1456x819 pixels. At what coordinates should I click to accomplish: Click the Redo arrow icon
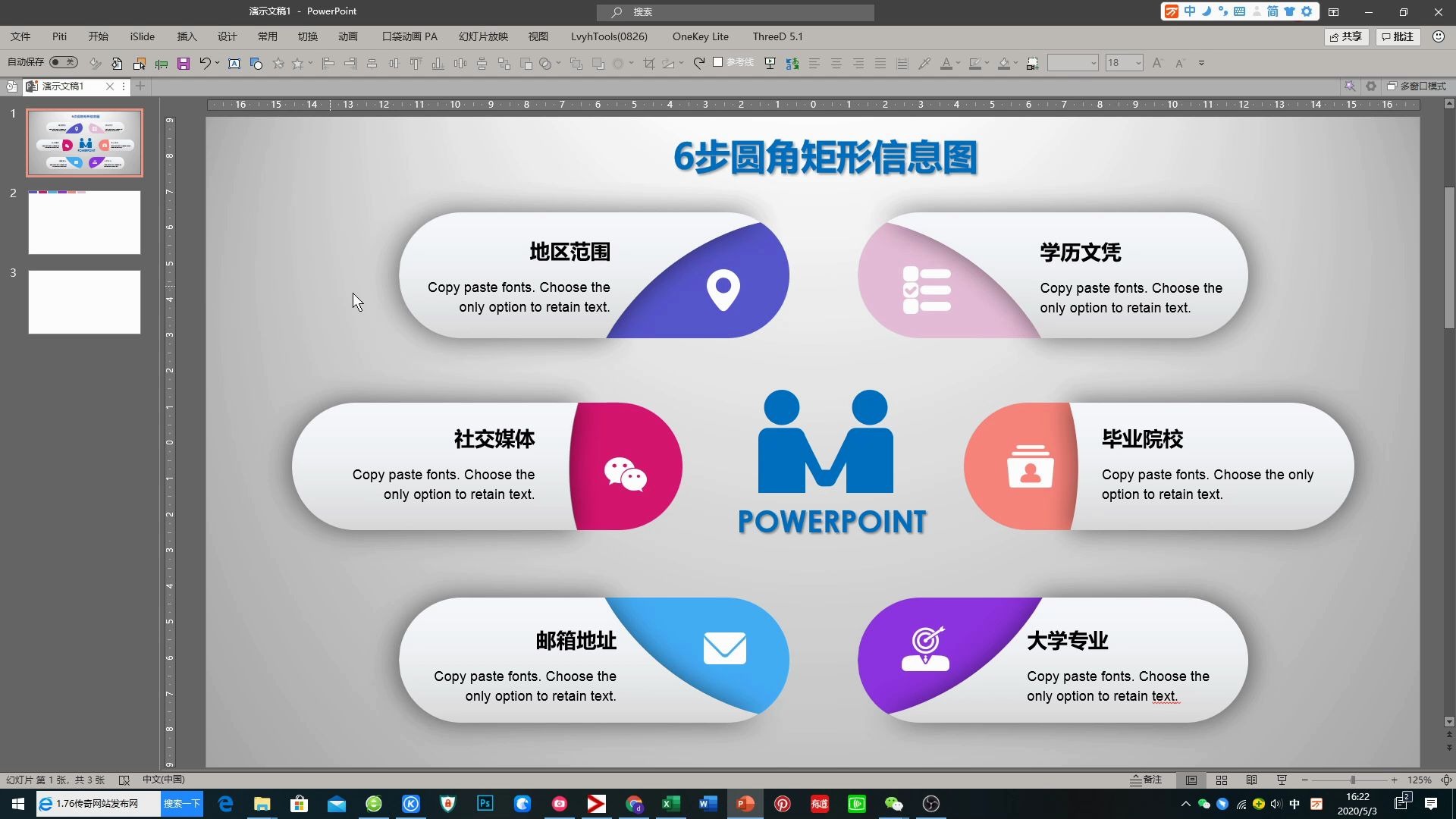point(699,64)
